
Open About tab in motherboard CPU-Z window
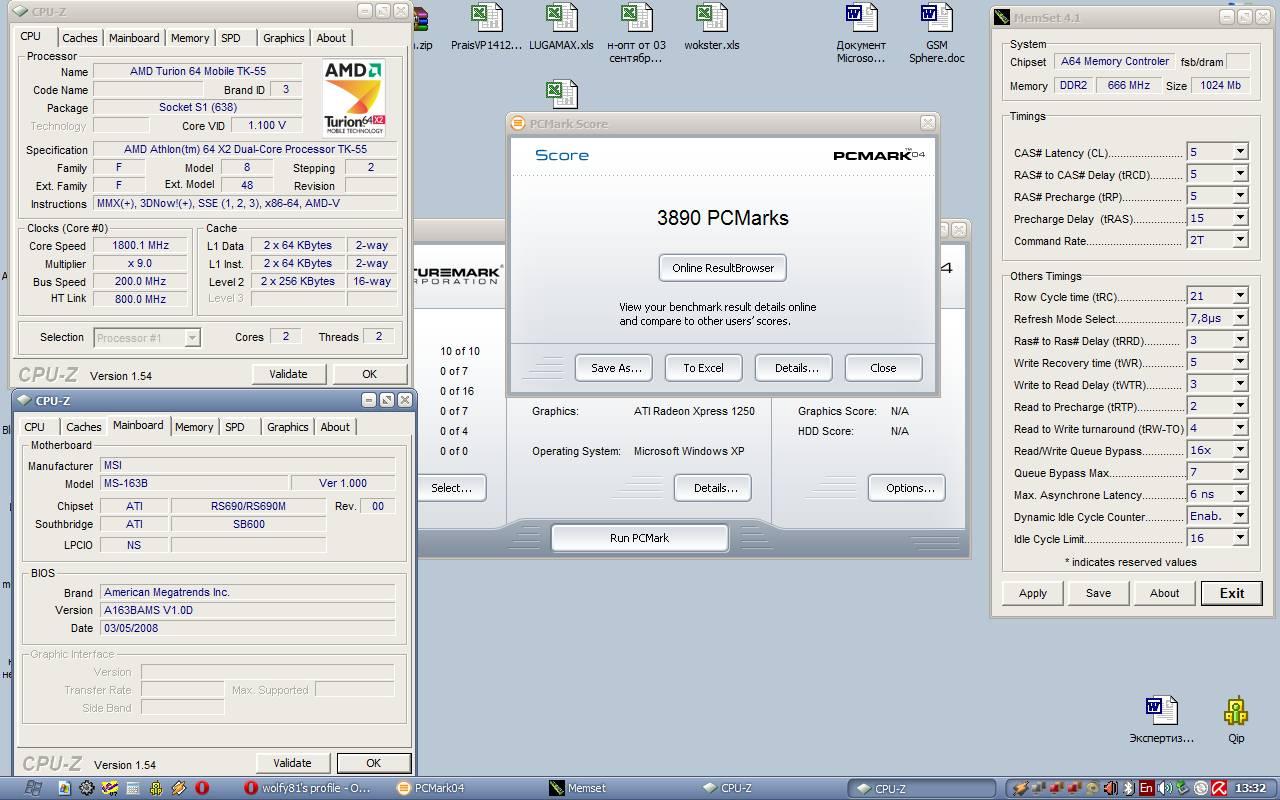point(335,427)
